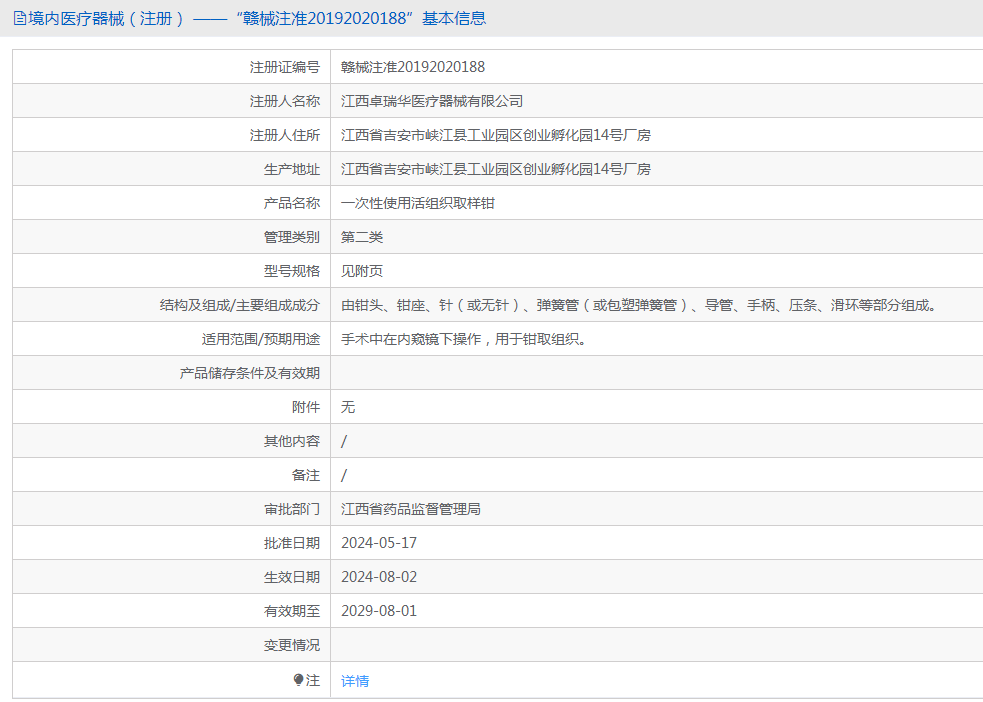Viewport: 983px width, 702px height.
Task: Select the structure description starting with 由钳头
Action: [639, 305]
